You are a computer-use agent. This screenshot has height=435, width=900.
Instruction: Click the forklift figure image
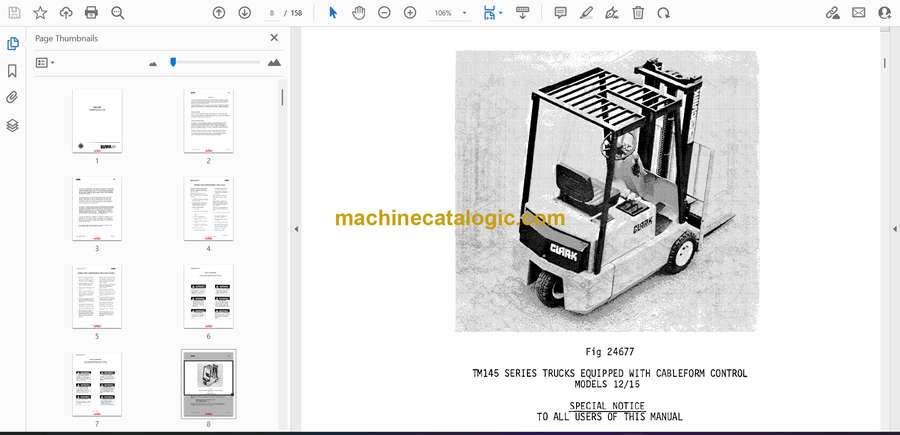tap(607, 191)
